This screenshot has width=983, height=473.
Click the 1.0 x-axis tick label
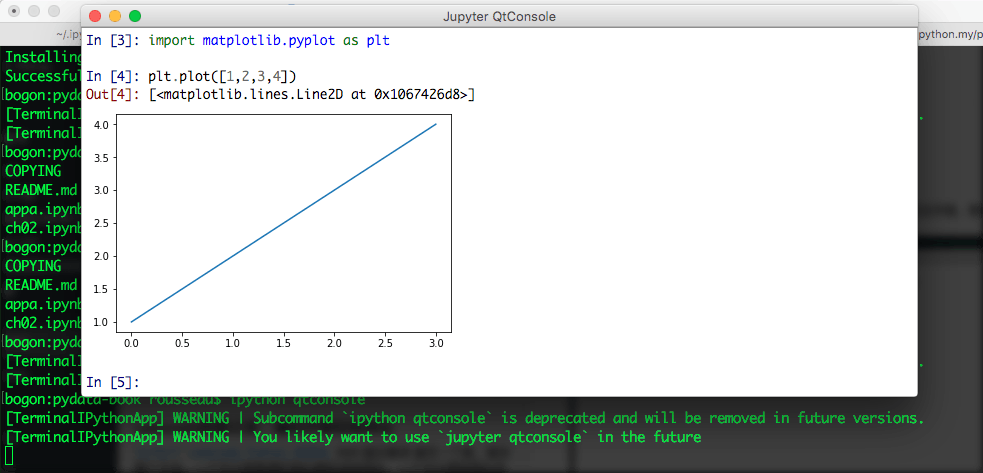click(233, 344)
